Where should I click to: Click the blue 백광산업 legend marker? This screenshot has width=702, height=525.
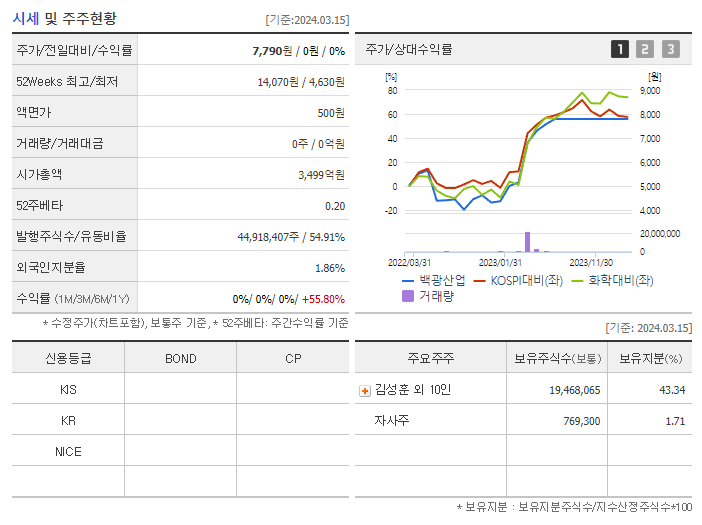(x=408, y=281)
